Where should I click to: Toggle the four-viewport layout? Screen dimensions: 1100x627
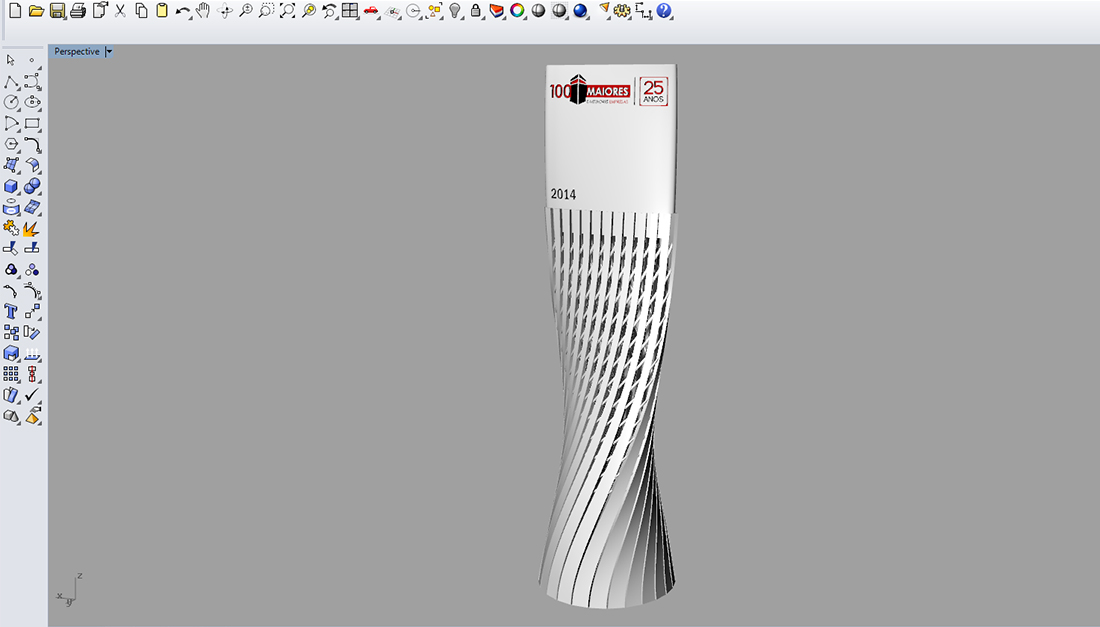coord(349,11)
